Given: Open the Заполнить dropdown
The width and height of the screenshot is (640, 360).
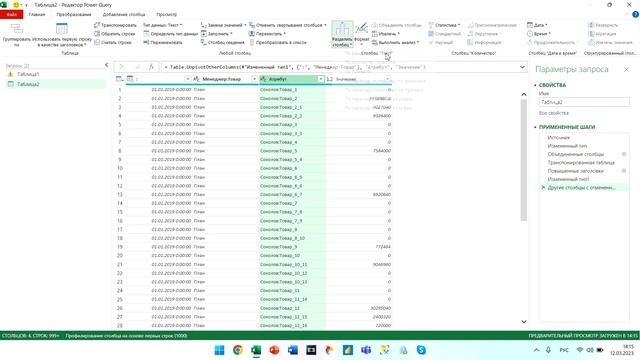Looking at the screenshot, I should tap(217, 34).
